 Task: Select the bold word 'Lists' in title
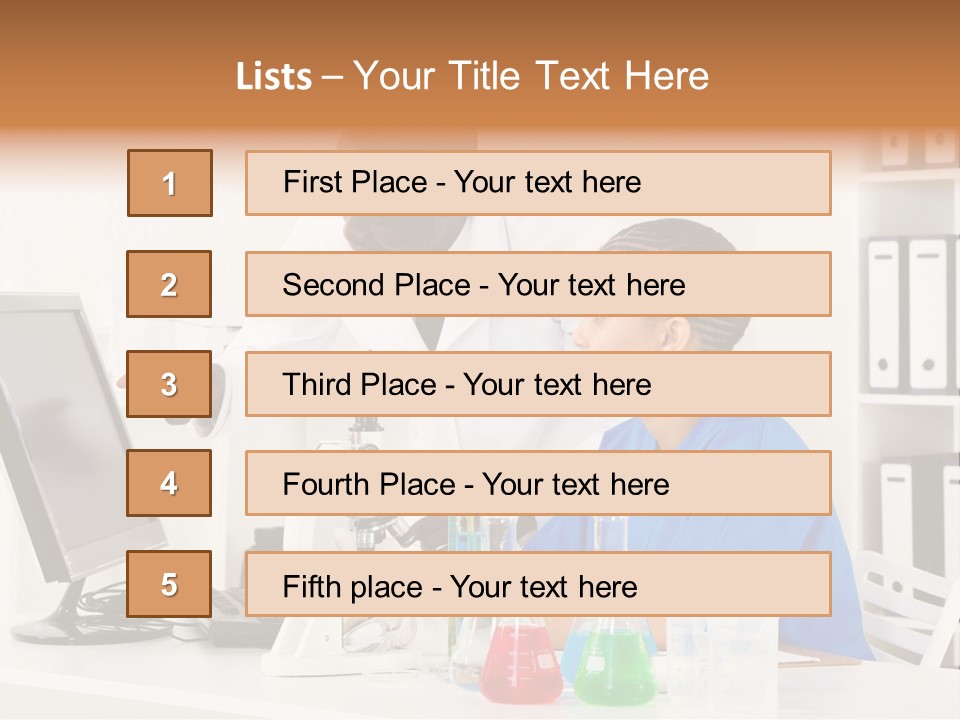274,77
